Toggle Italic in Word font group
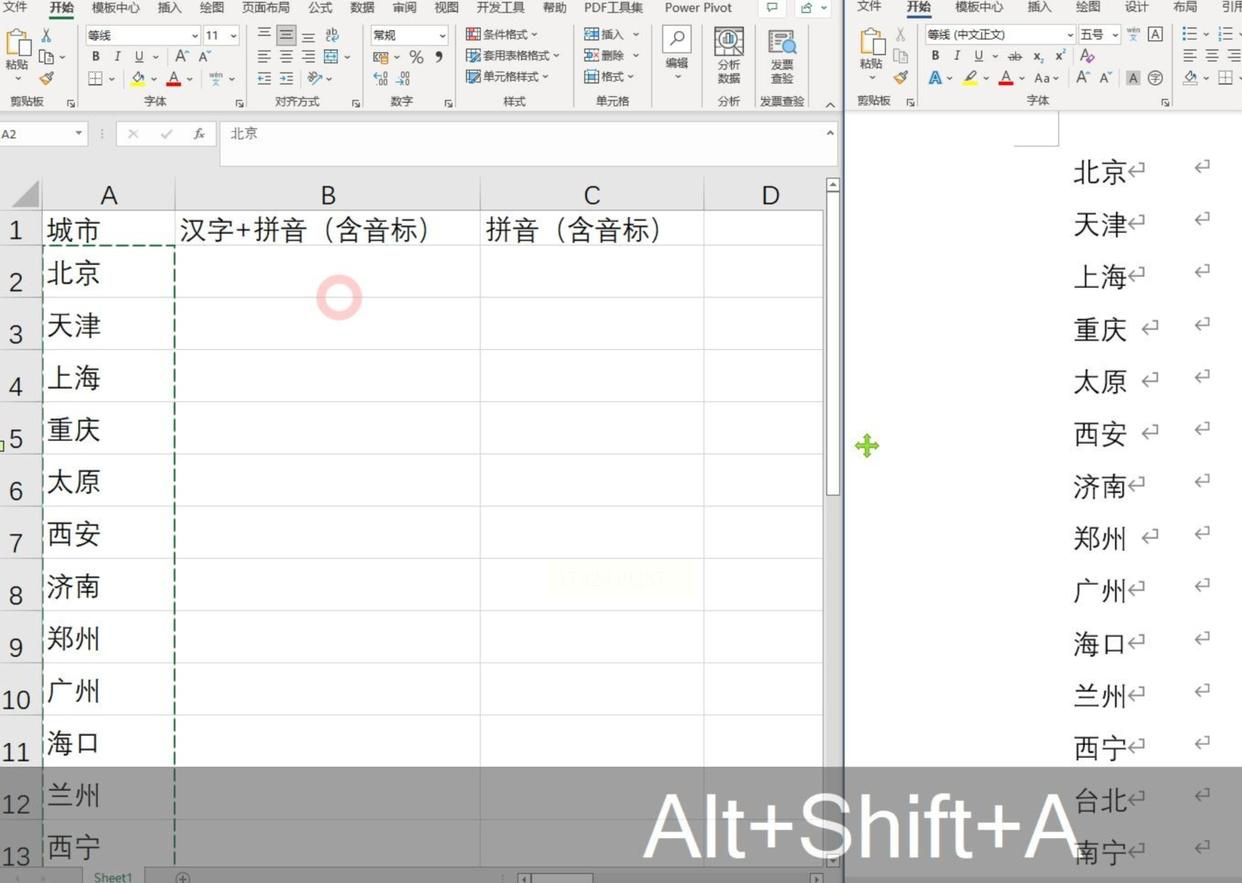 tap(957, 56)
